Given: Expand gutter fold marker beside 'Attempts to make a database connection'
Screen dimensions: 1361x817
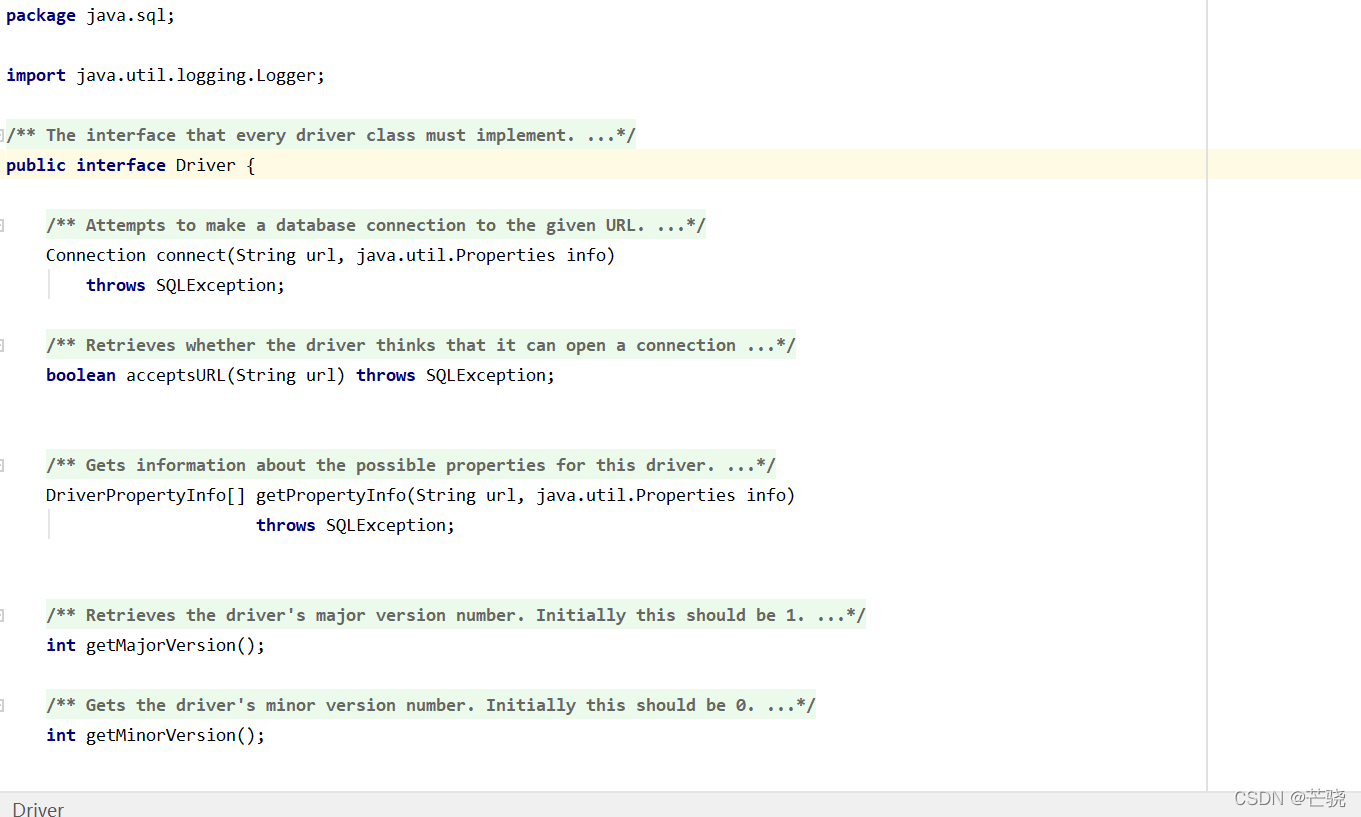Looking at the screenshot, I should click(x=2, y=225).
